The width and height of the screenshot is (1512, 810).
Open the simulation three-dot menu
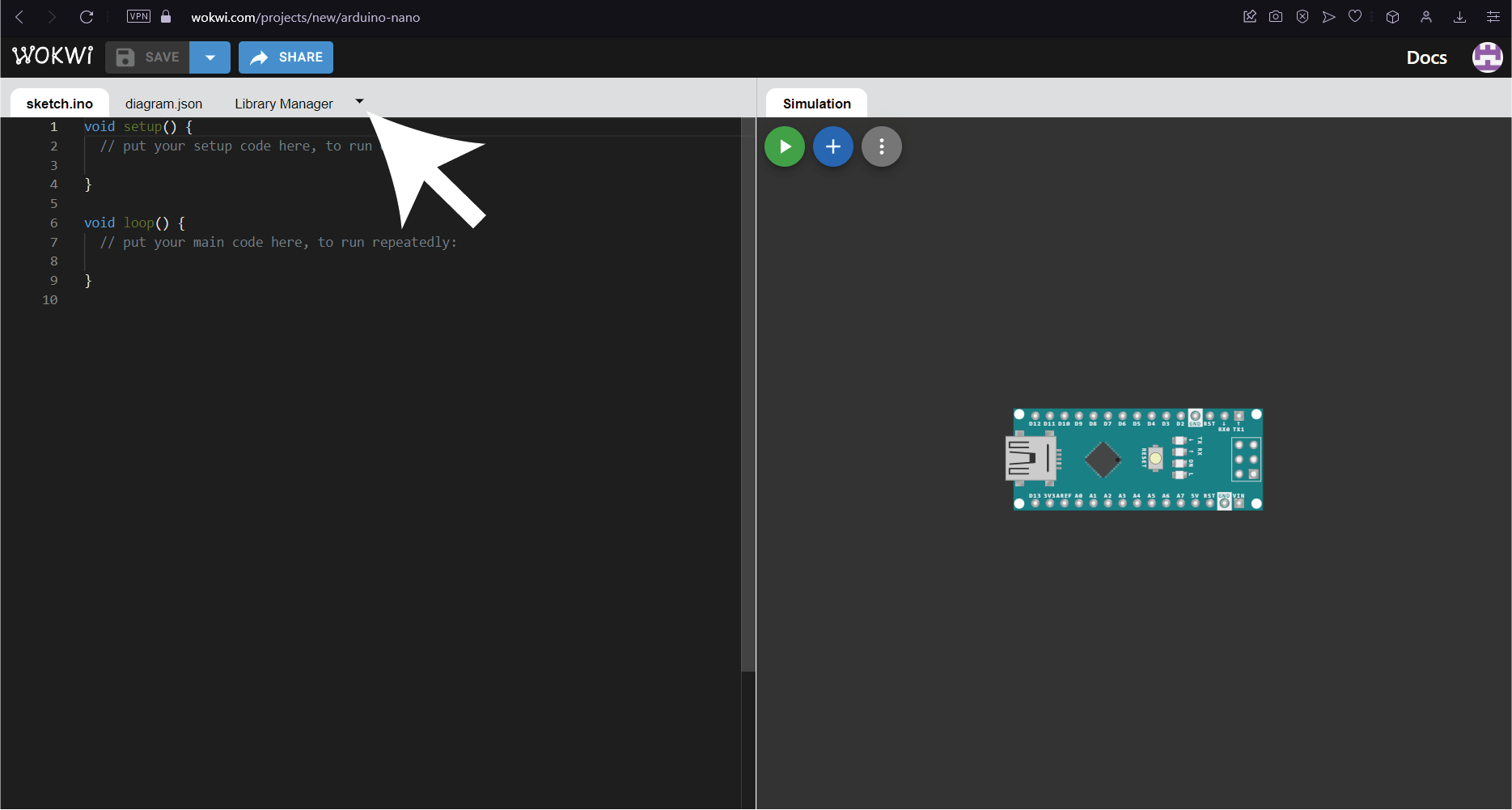(882, 146)
